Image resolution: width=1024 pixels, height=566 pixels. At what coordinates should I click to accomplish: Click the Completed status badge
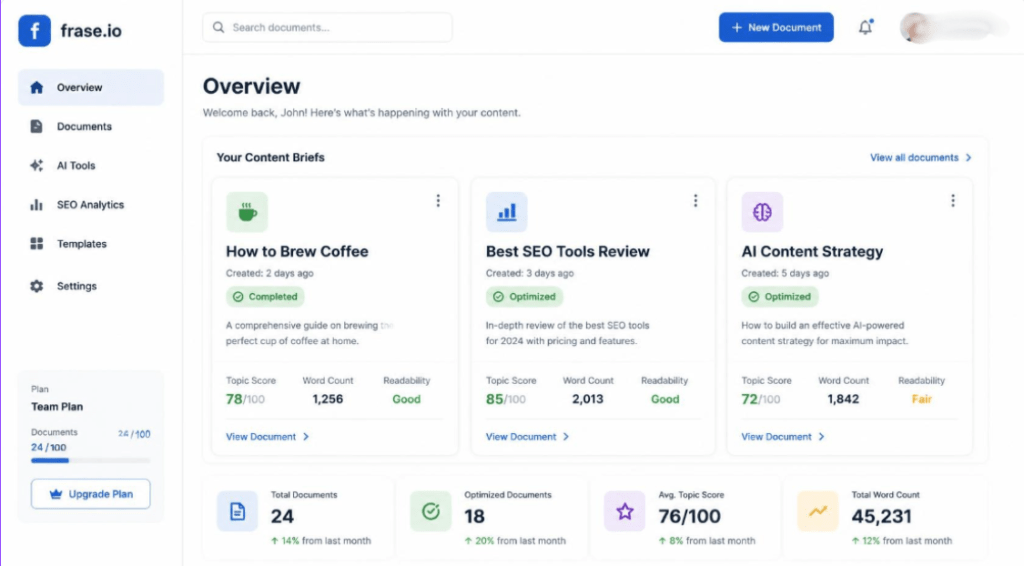[265, 297]
